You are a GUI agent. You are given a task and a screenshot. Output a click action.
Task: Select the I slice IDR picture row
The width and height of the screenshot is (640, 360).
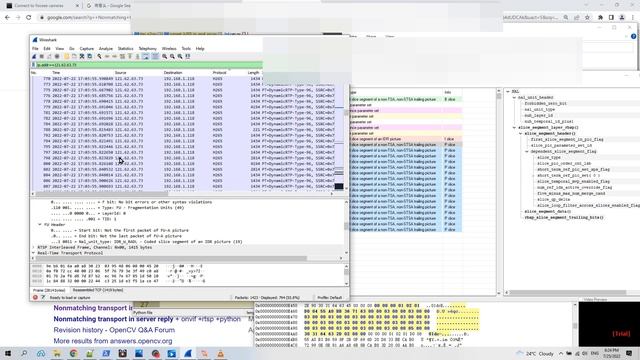[406, 139]
